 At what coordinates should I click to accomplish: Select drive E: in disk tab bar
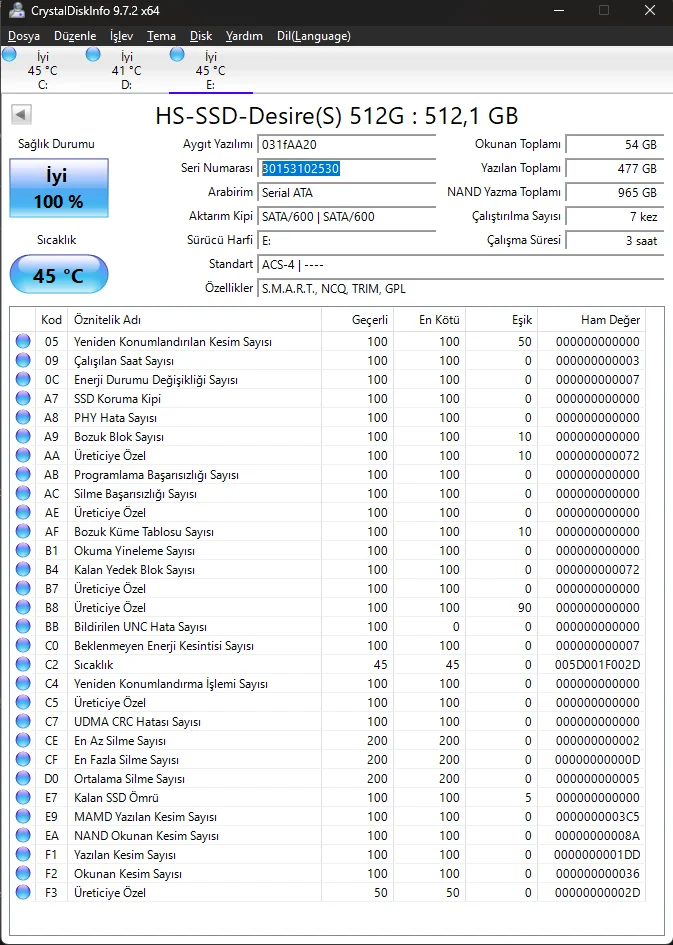210,70
